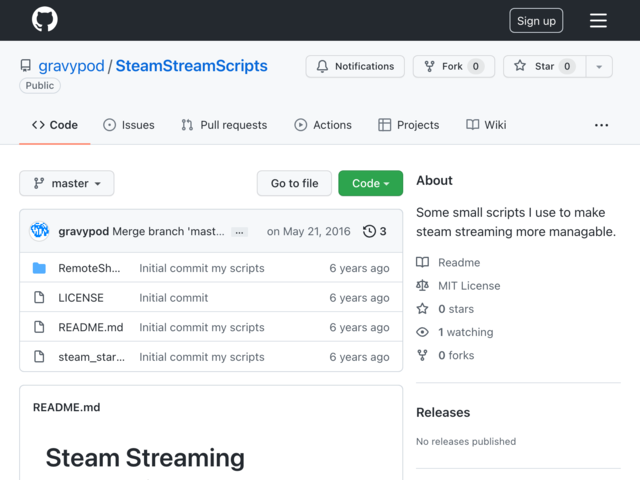Screen dimensions: 640x480
Task: Open the SteamStreamScripts repository link
Action: click(191, 66)
